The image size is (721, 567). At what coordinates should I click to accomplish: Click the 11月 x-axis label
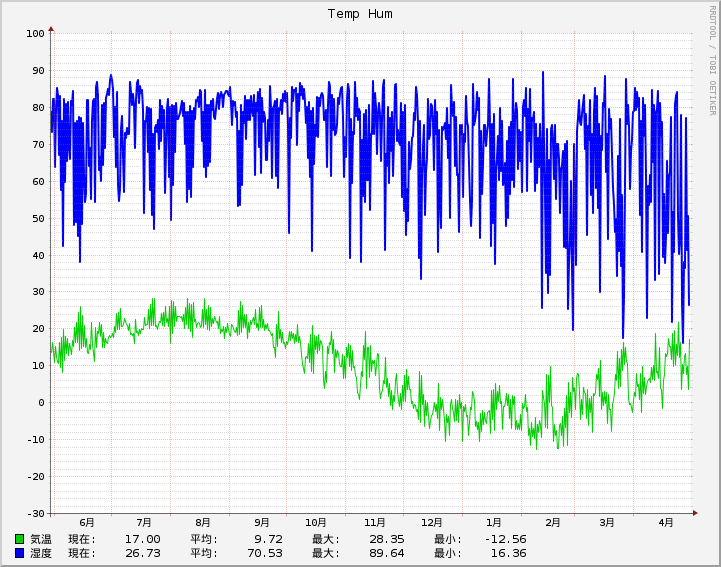(375, 523)
